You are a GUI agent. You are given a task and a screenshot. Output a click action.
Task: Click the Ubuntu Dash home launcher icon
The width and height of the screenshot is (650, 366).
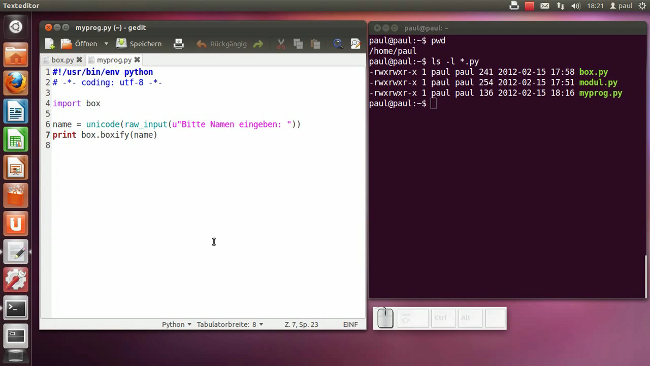point(16,27)
